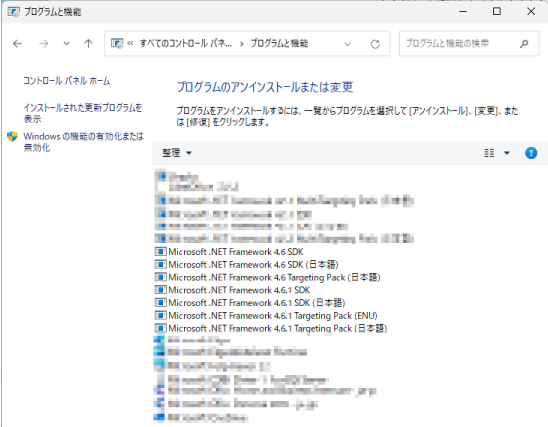Select .NET Framework 4.6.1 Targeting Pack (日本語)
The width and height of the screenshot is (548, 427).
point(277,328)
